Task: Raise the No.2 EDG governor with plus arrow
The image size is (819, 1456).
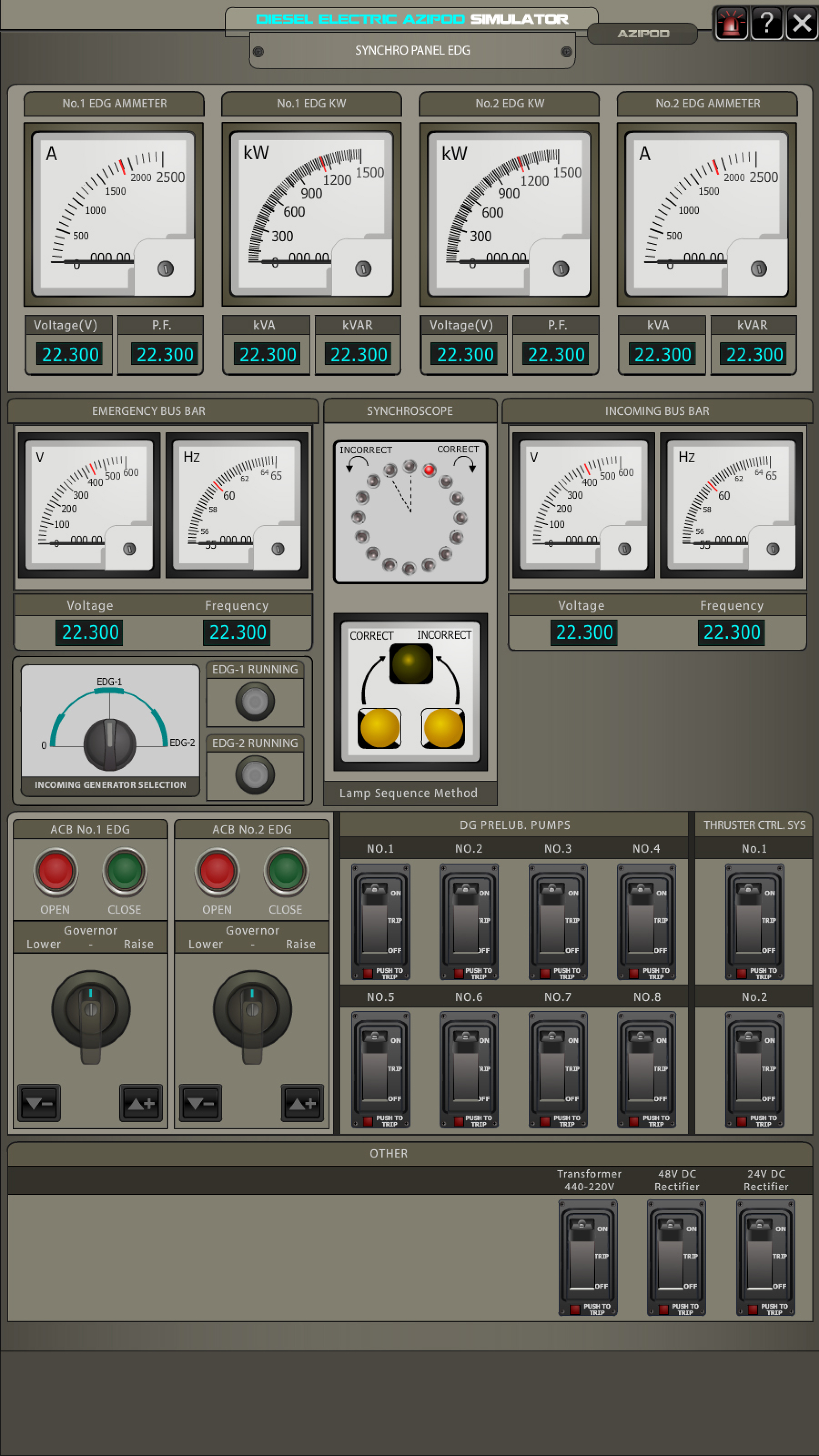Action: pyautogui.click(x=302, y=1102)
